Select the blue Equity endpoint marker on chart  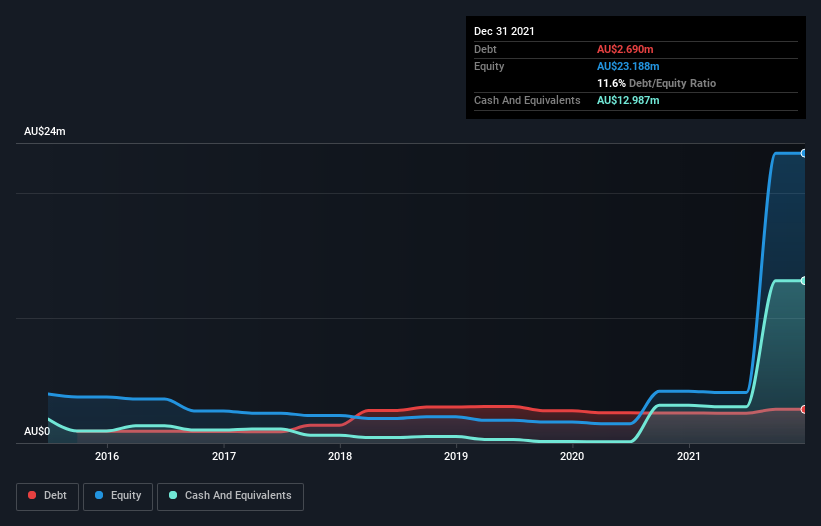point(804,153)
